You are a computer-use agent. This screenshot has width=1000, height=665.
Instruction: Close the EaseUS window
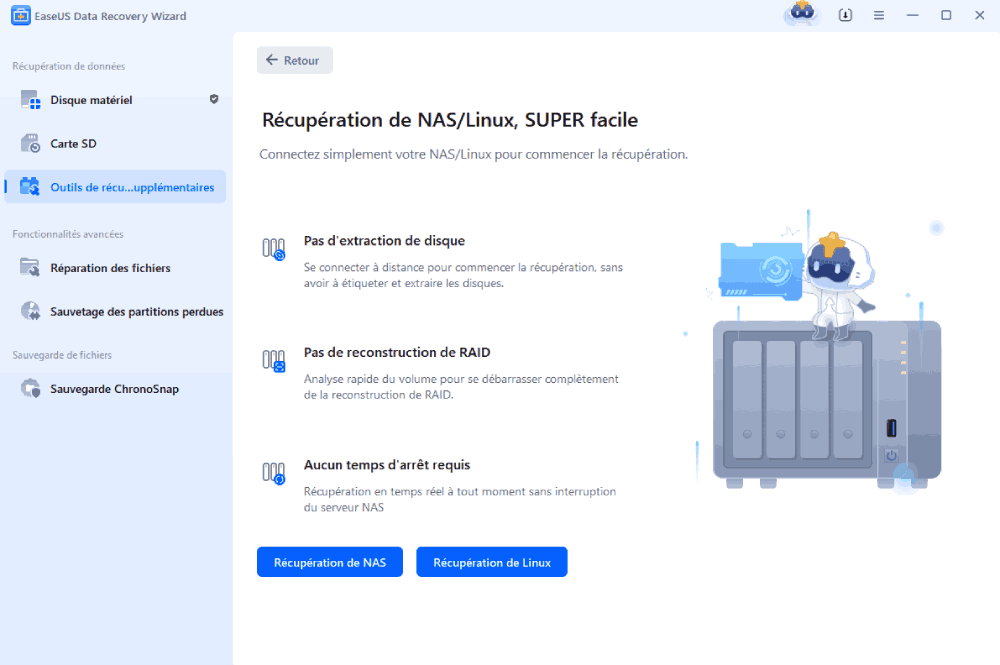[x=980, y=15]
